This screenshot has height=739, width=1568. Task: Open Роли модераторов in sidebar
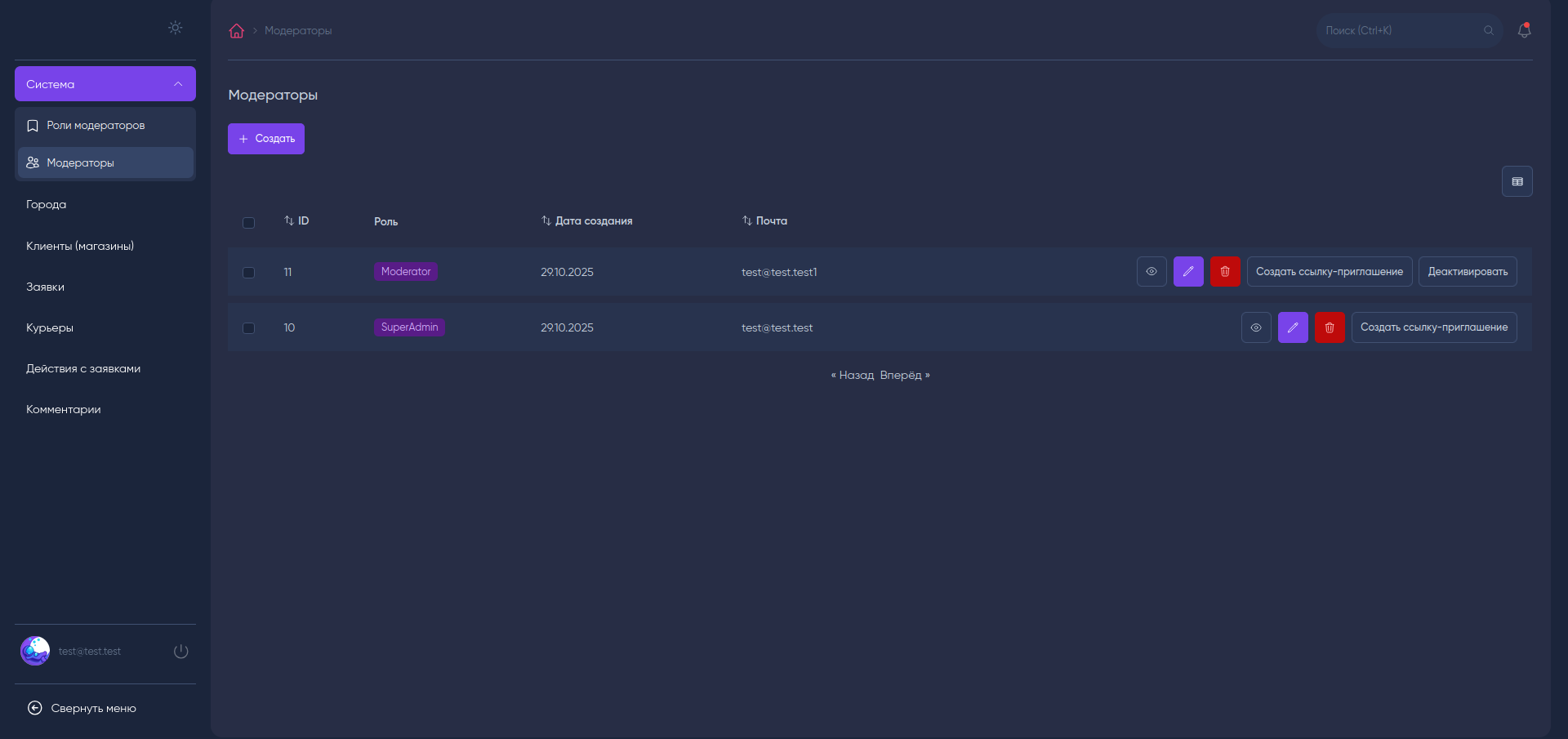coord(96,126)
